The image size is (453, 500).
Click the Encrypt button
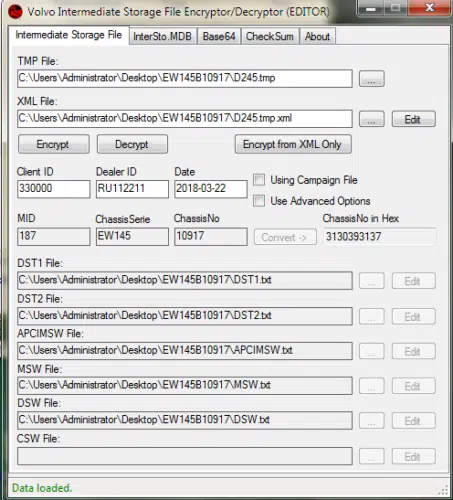pyautogui.click(x=54, y=144)
